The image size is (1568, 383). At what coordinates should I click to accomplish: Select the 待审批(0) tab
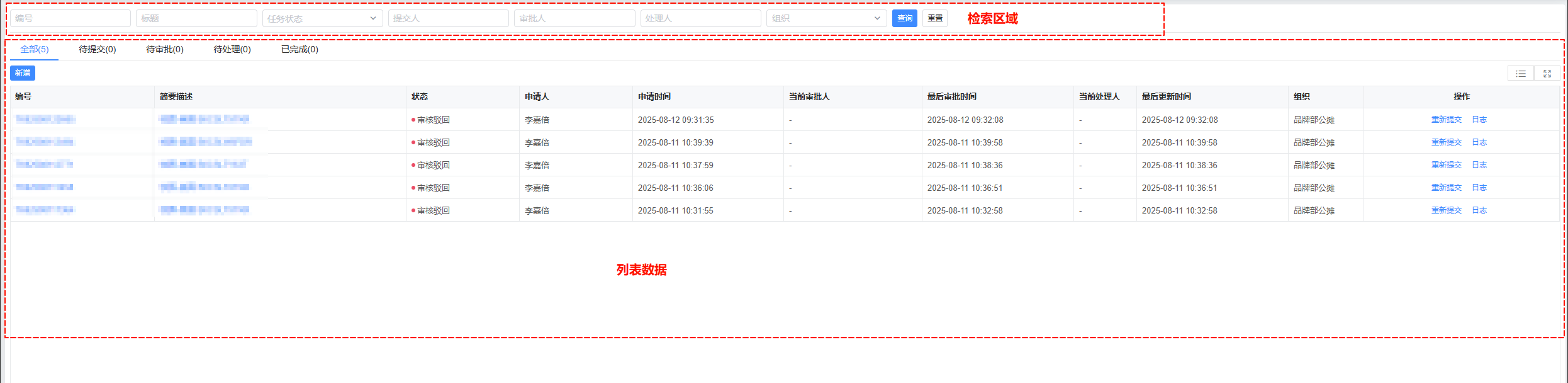coord(165,49)
